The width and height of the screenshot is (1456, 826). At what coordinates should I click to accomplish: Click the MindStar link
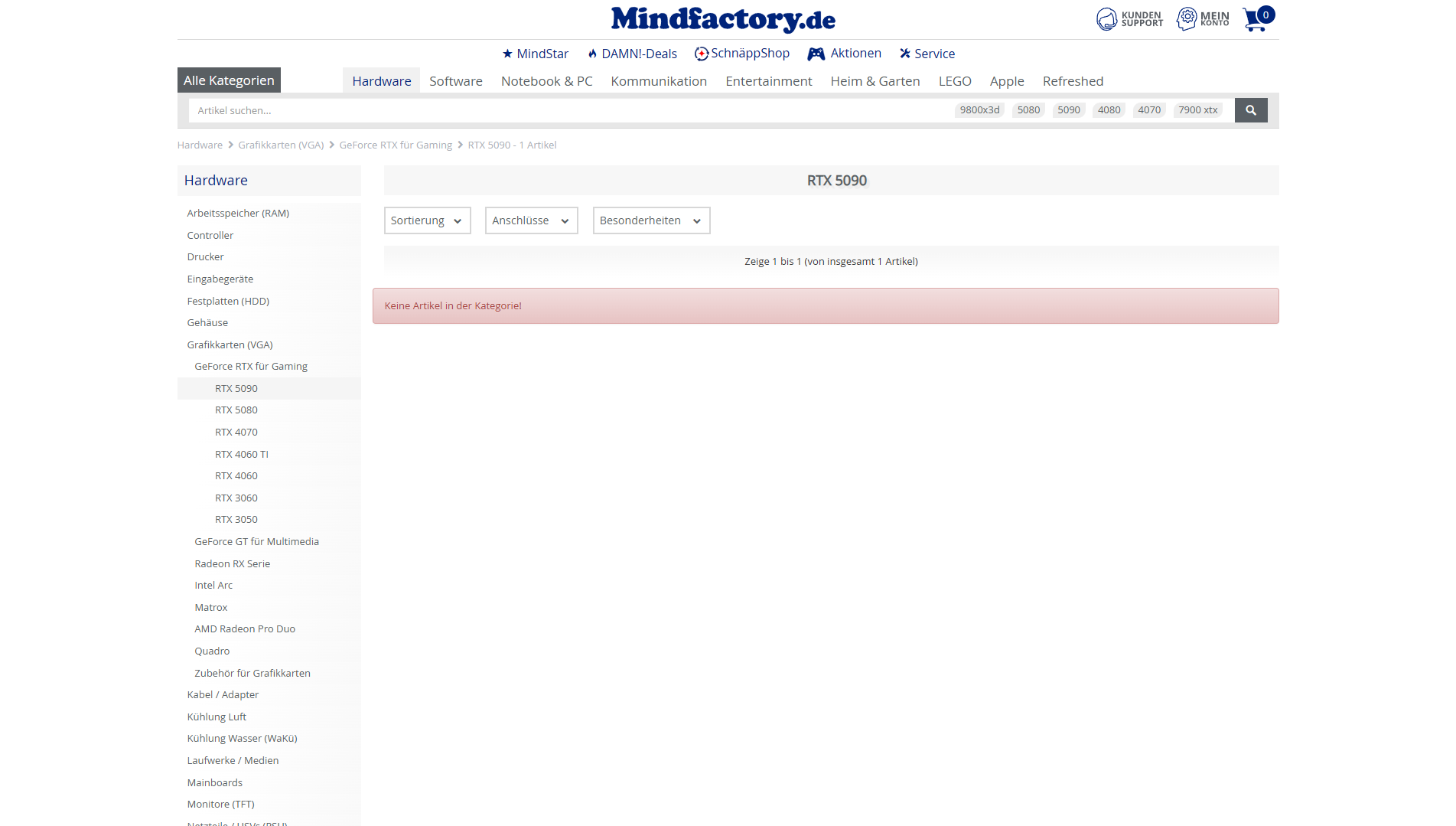[x=542, y=54]
